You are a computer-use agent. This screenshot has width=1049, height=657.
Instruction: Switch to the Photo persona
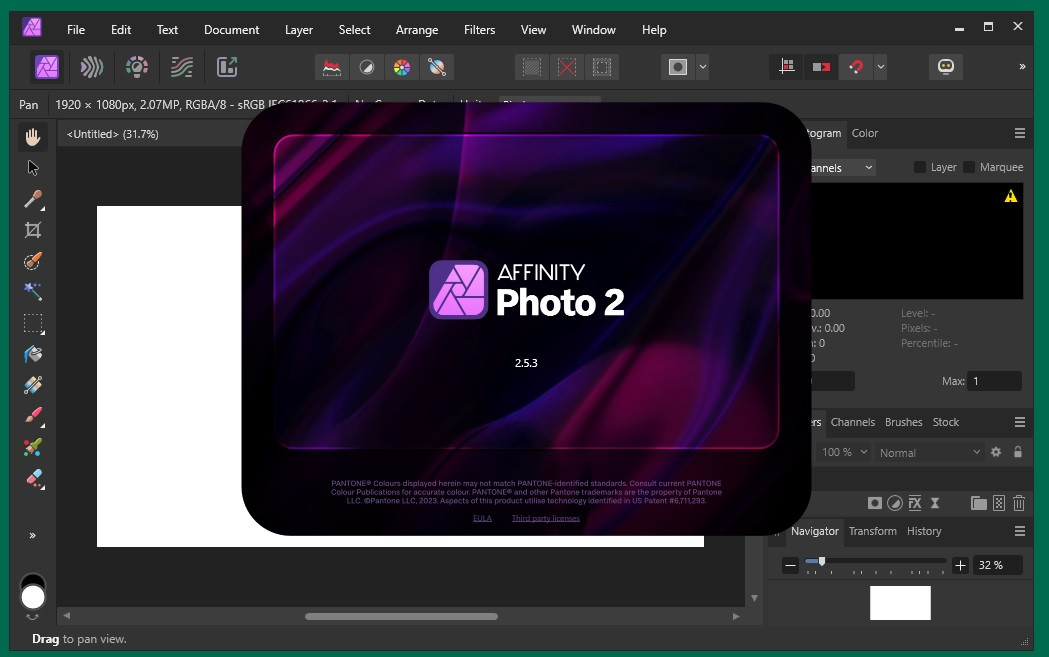click(47, 67)
